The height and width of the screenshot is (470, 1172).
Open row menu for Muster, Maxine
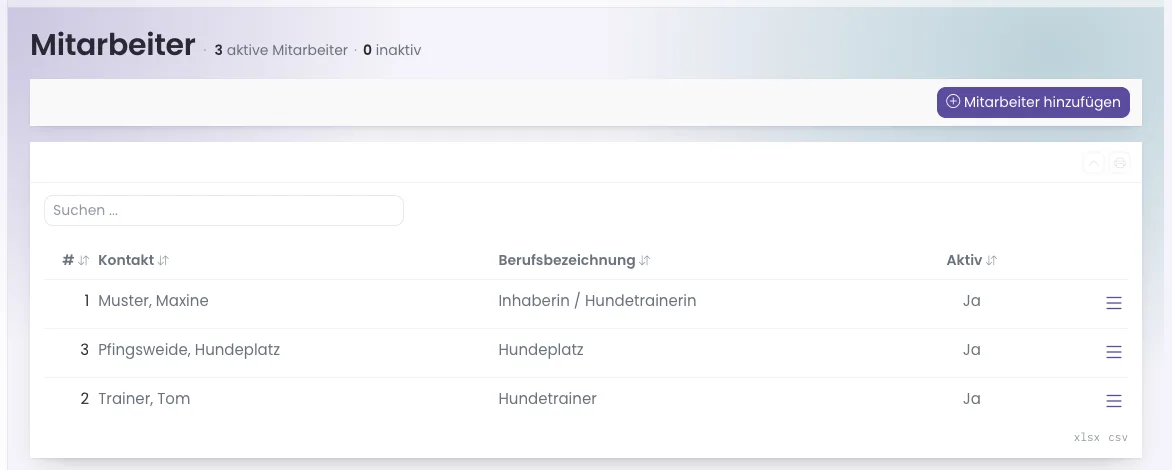pos(1114,303)
